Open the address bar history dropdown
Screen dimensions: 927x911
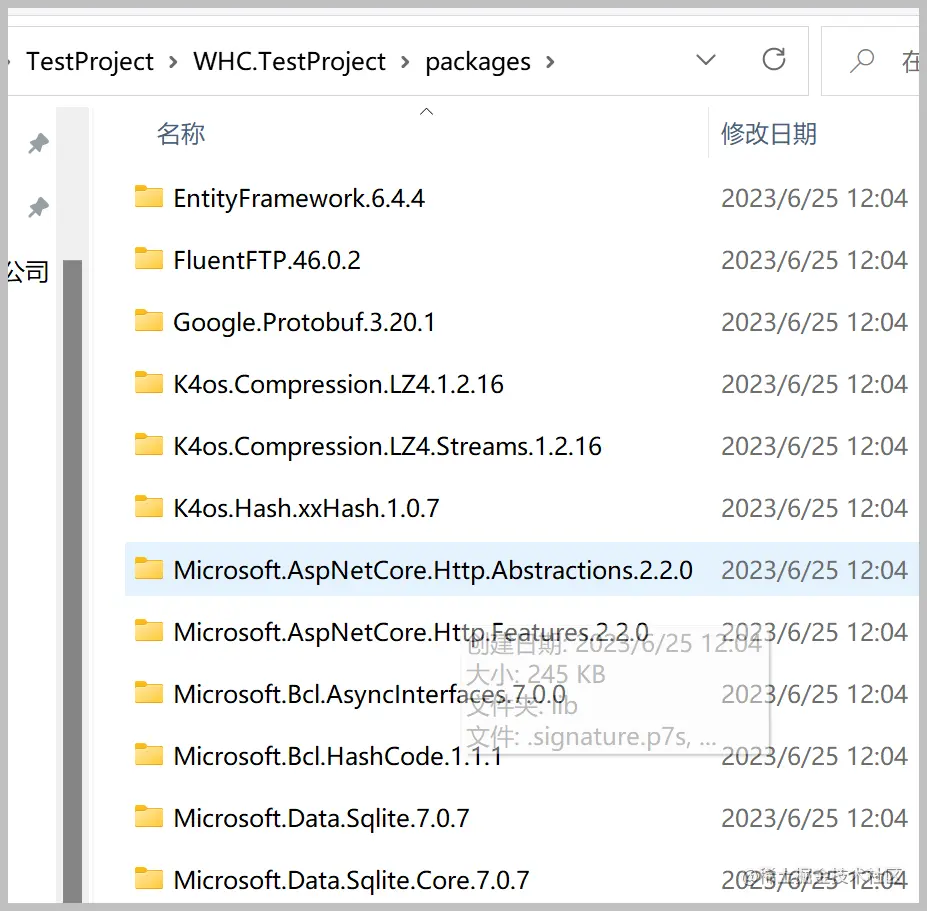tap(706, 60)
